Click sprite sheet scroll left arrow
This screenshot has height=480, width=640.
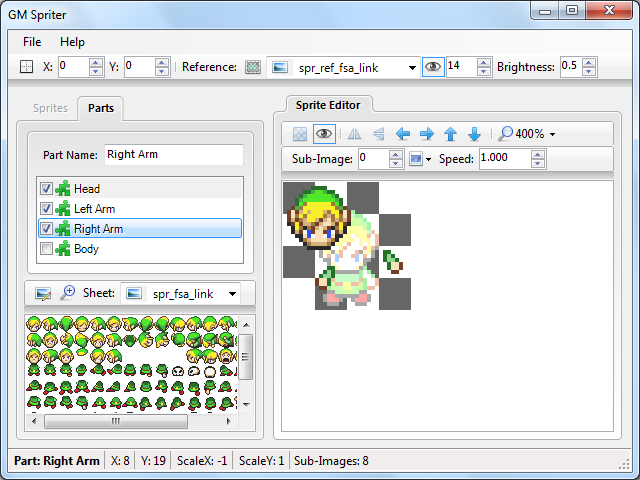pos(34,421)
